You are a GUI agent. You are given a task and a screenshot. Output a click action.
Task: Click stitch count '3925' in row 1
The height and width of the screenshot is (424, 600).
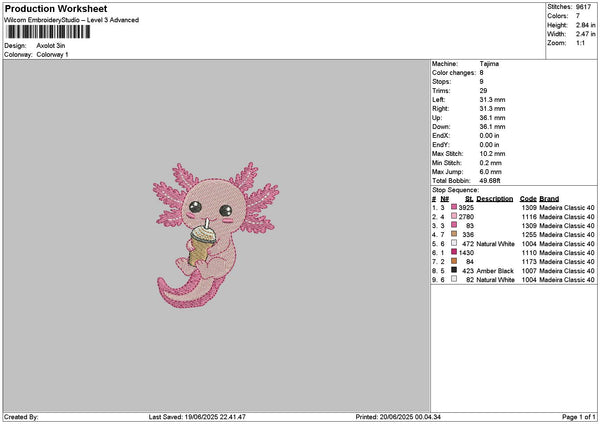(466, 208)
